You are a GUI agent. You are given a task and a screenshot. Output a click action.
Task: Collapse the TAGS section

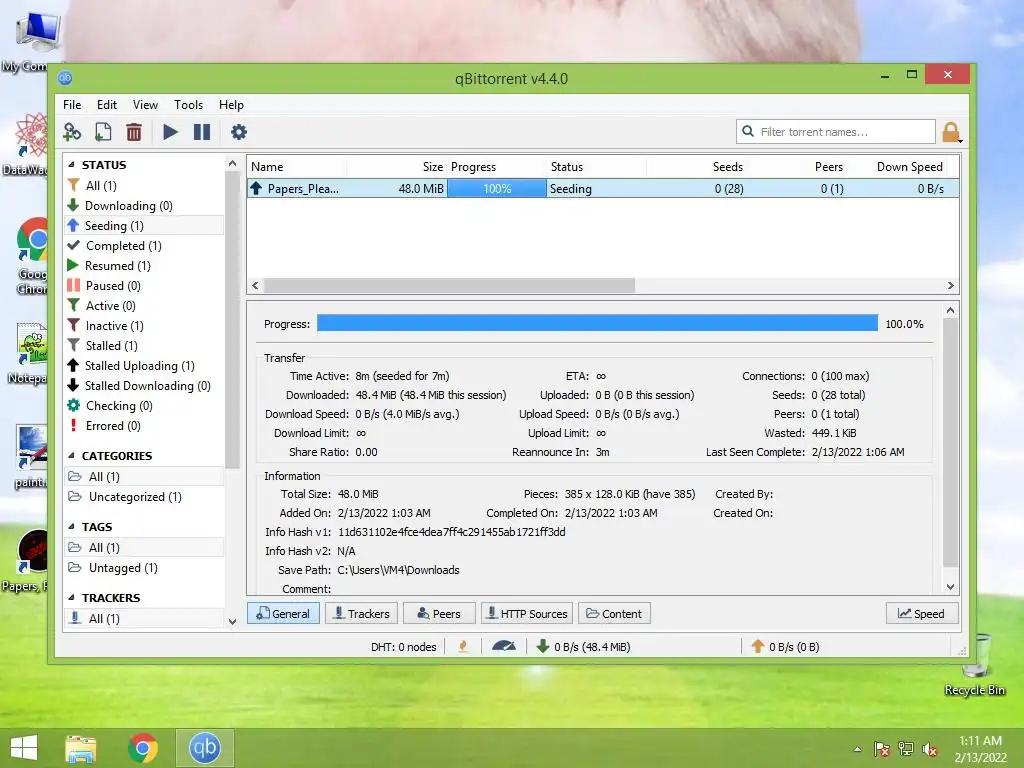tap(71, 526)
